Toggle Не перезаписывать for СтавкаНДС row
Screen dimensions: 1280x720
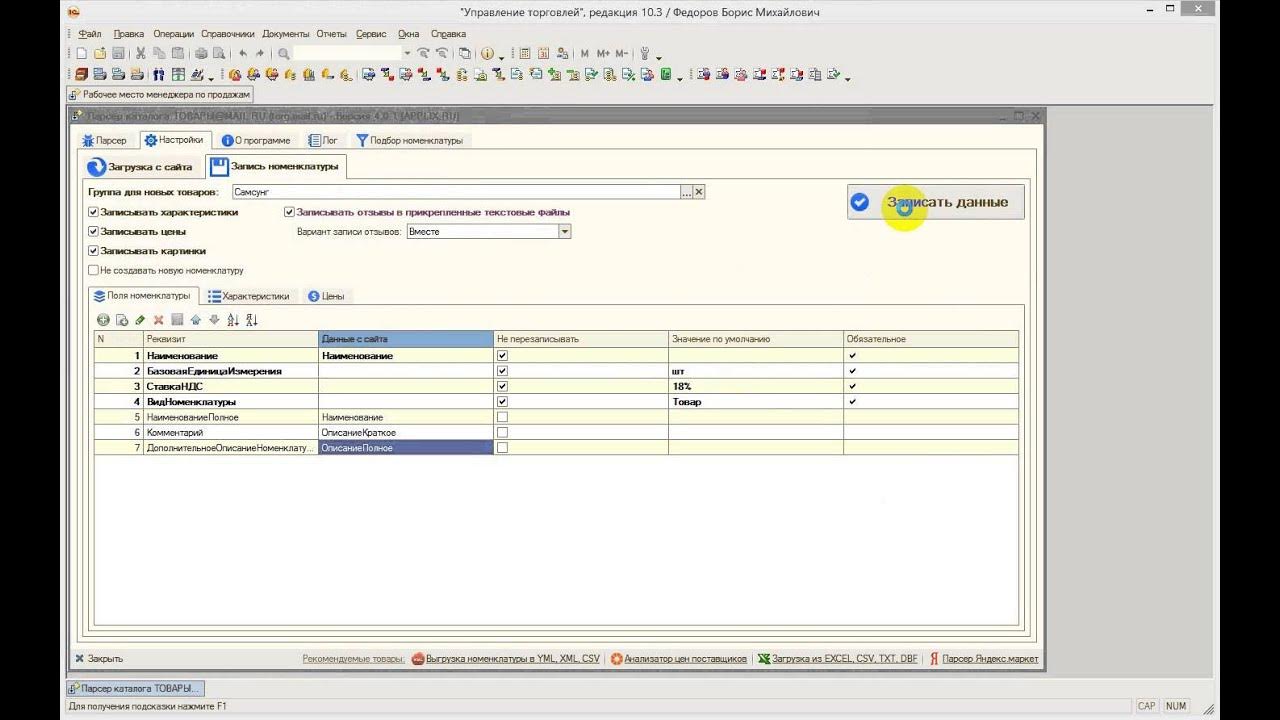tap(502, 386)
